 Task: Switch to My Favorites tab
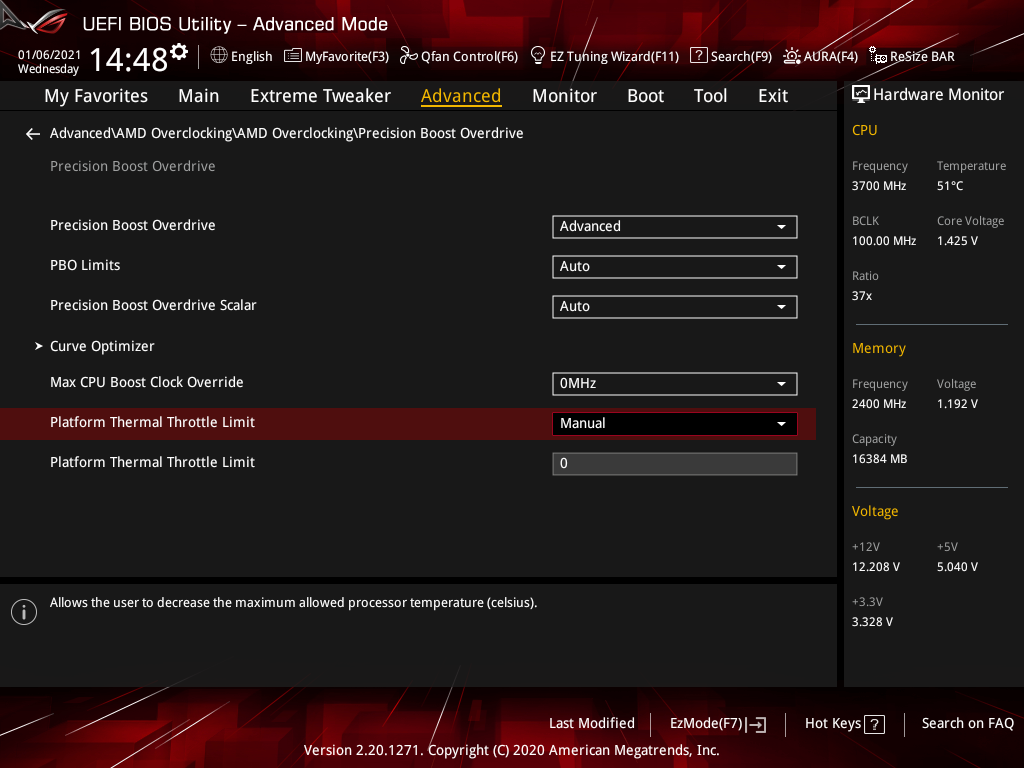pyautogui.click(x=96, y=96)
